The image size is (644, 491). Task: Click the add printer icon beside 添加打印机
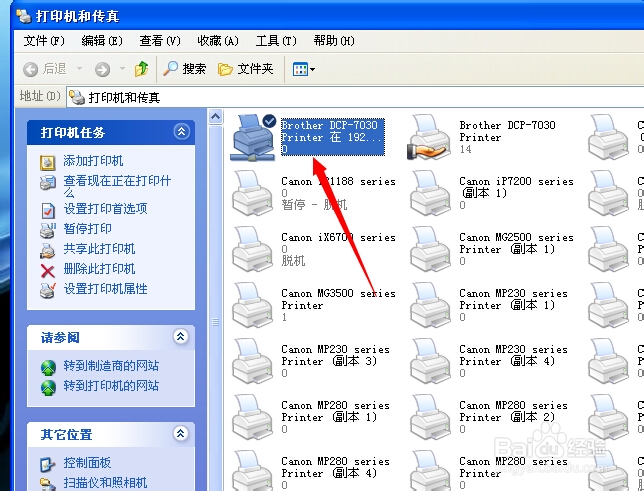[48, 162]
